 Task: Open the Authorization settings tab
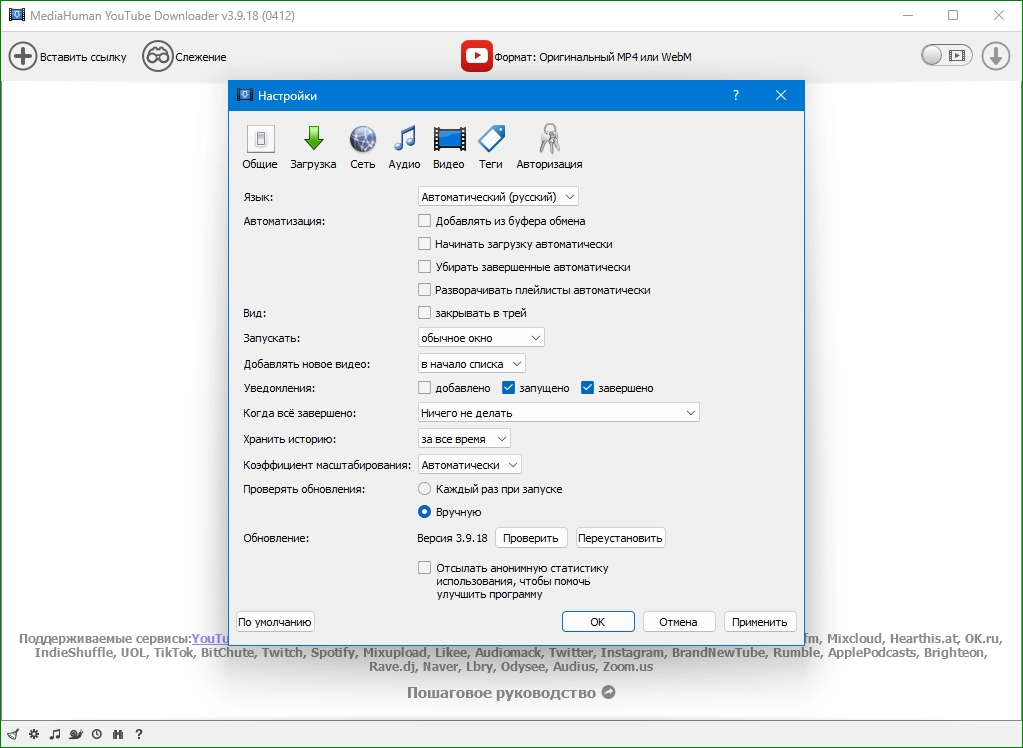click(x=549, y=148)
